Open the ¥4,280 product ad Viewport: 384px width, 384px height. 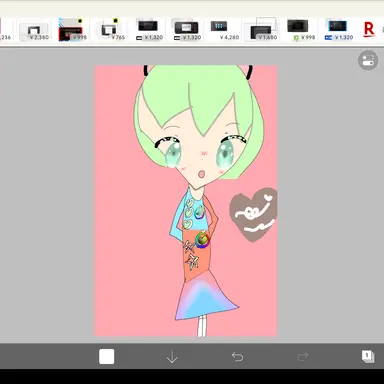[x=224, y=30]
